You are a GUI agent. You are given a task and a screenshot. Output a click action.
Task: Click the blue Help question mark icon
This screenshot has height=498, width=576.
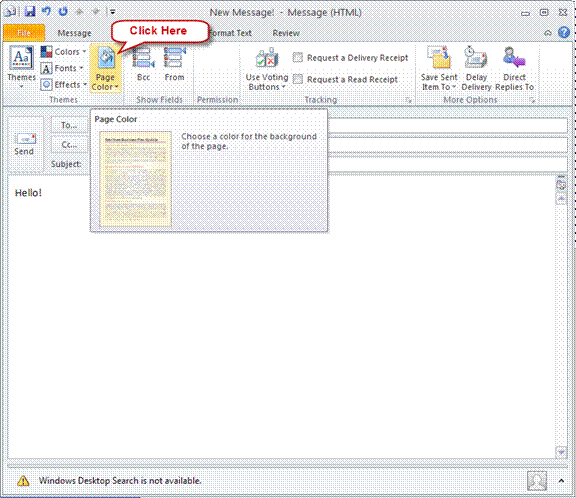point(564,33)
